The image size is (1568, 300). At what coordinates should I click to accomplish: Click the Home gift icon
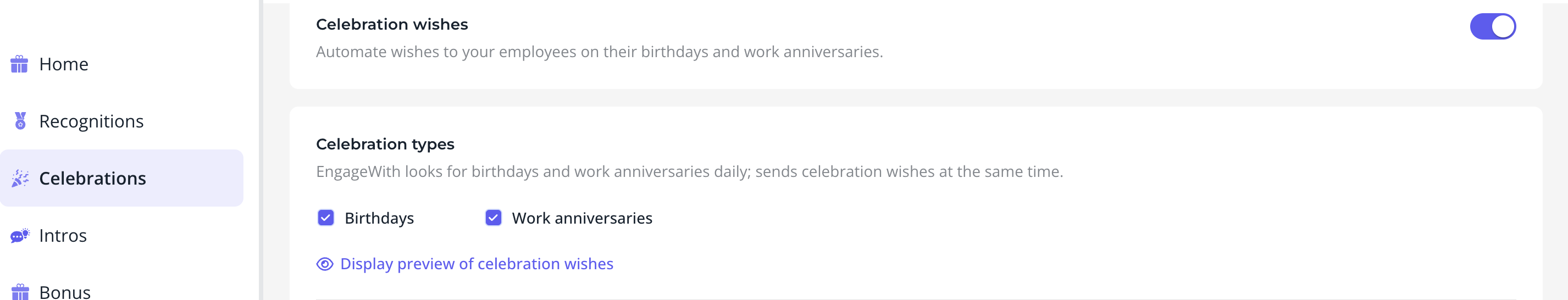pyautogui.click(x=19, y=64)
